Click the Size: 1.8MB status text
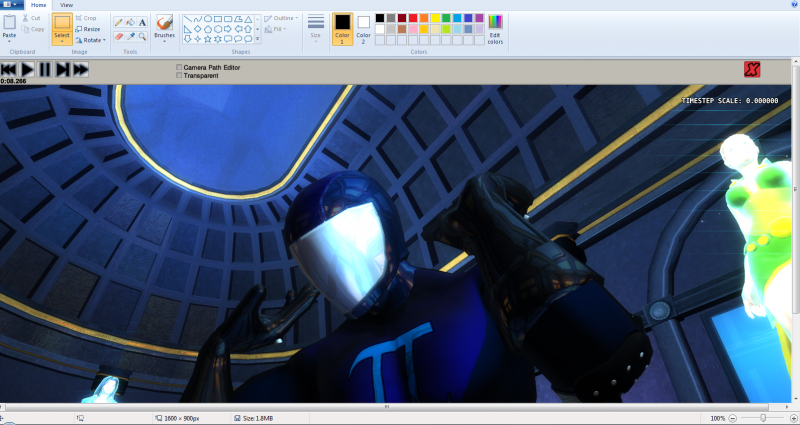Image resolution: width=800 pixels, height=425 pixels. click(x=258, y=418)
